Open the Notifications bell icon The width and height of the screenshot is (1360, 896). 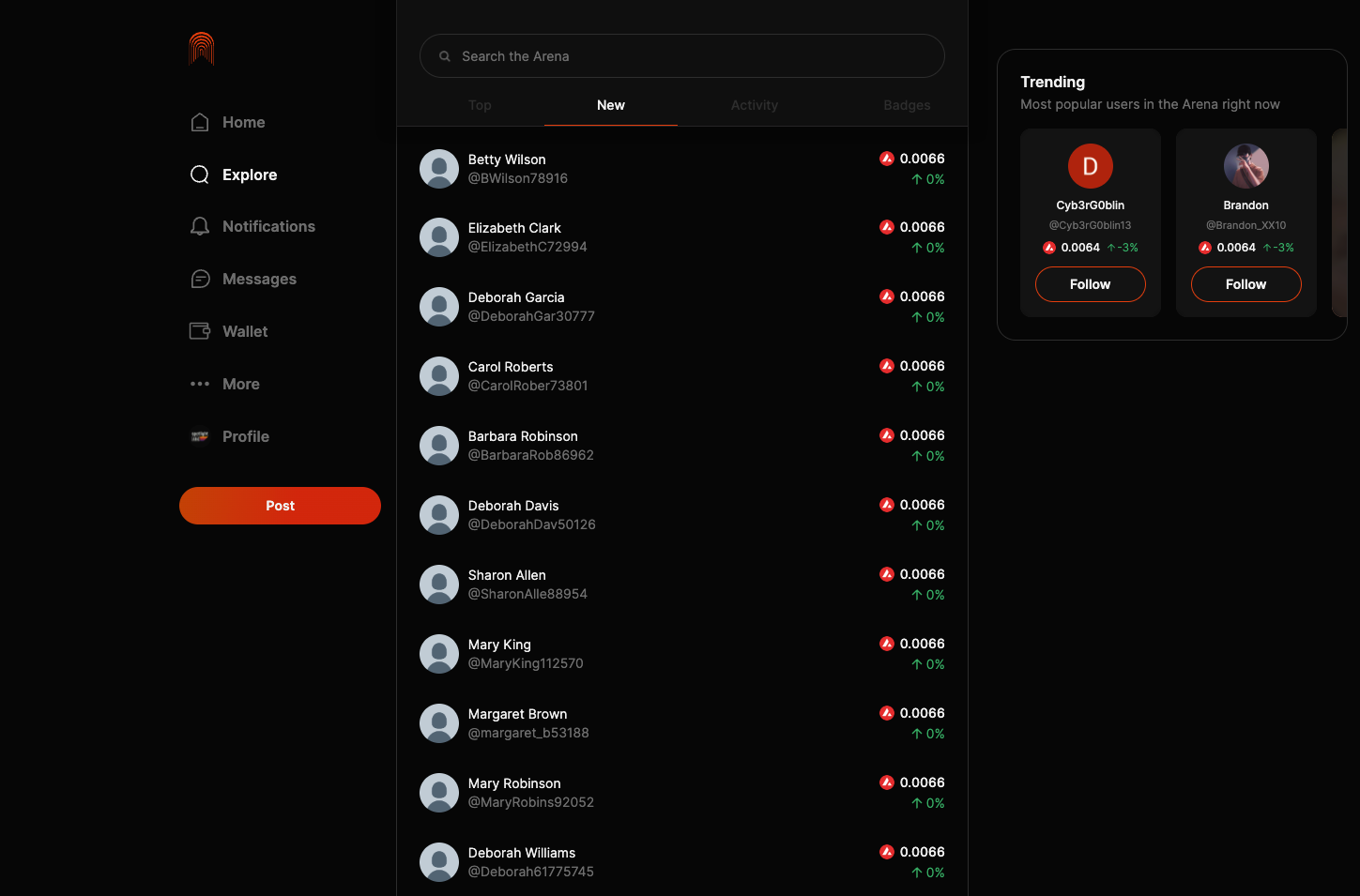coord(200,226)
